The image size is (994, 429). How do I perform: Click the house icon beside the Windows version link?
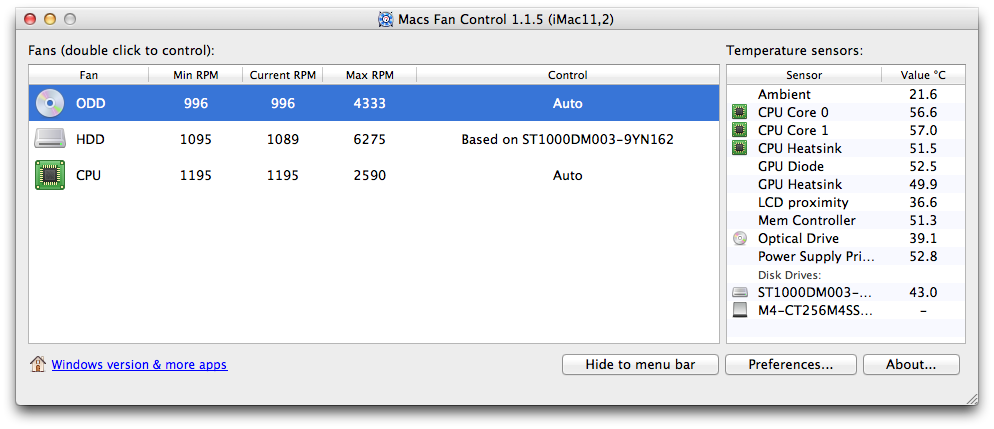(38, 364)
